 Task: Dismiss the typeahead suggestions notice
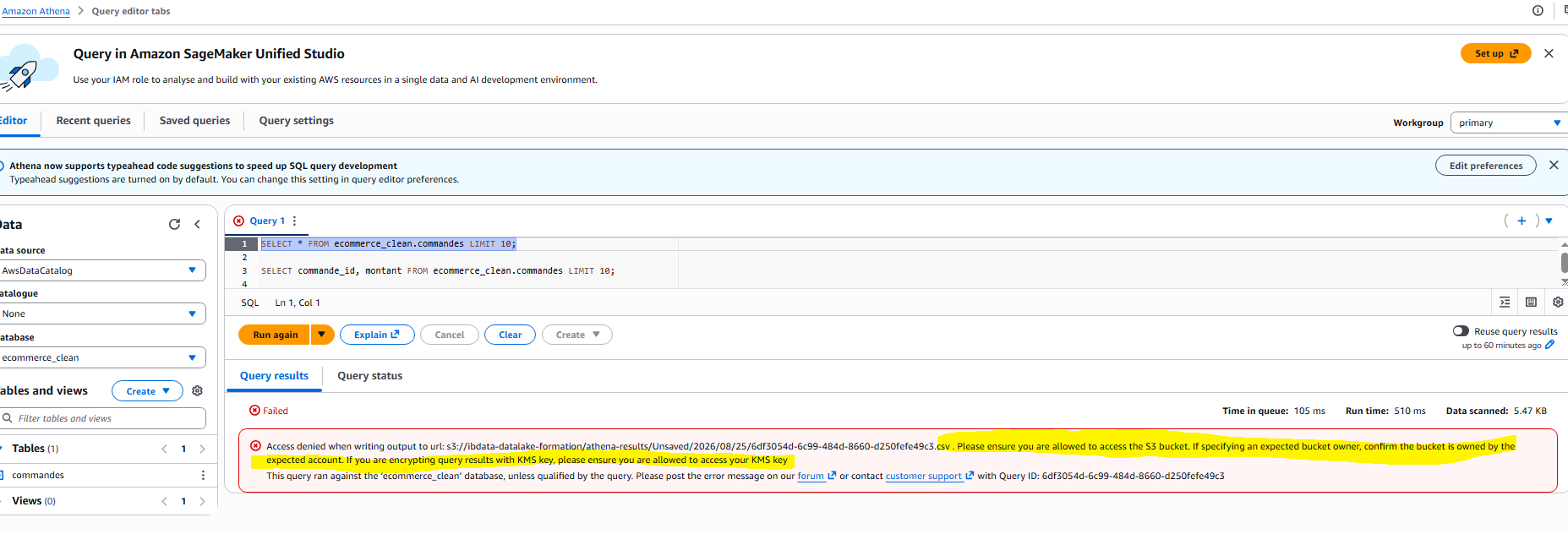[1554, 166]
